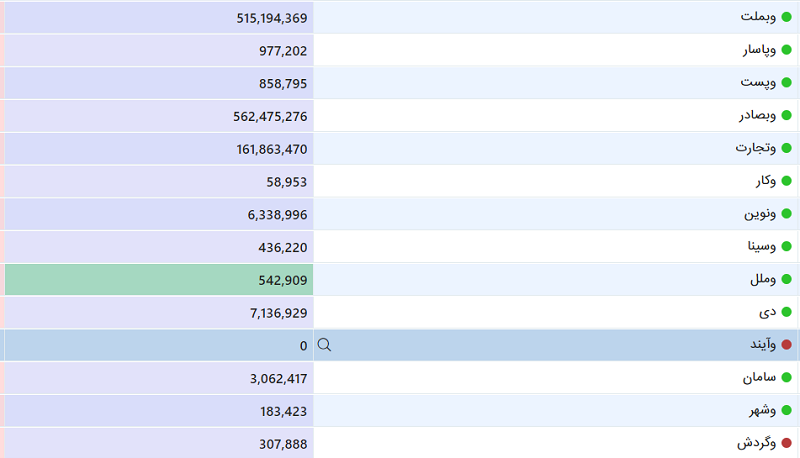
Task: Select the symbol name وکار
Action: 766,181
